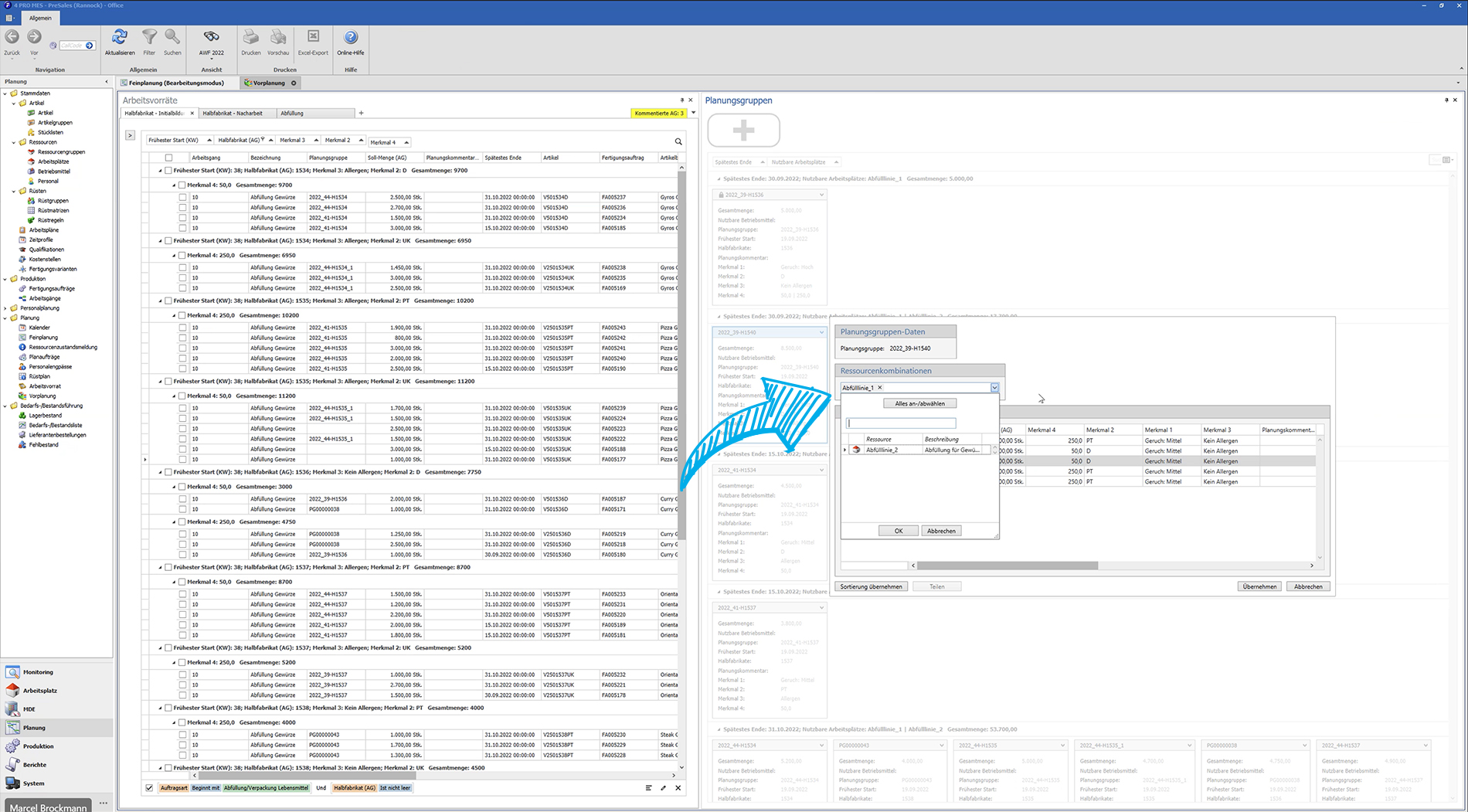Click the yellow Kommentierte AG: 3 badge

point(658,113)
